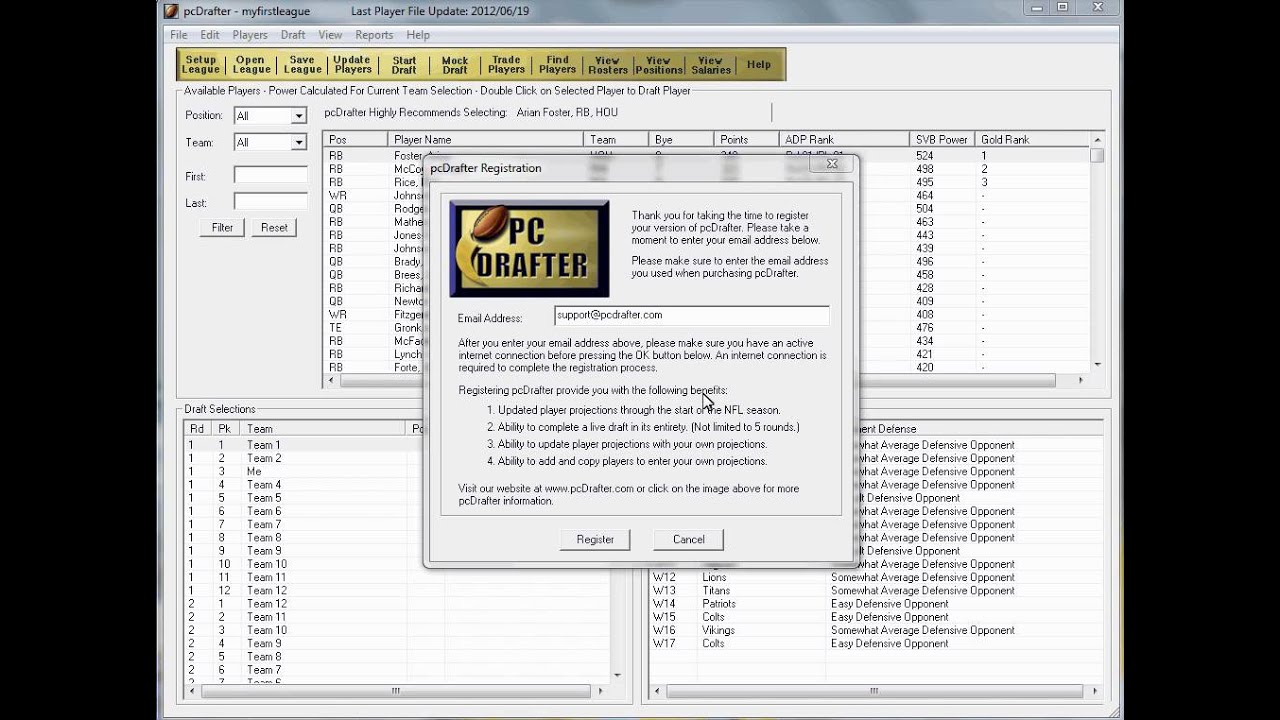Click the Team column header in Draft Selections
This screenshot has width=1280, height=720.
click(325, 429)
